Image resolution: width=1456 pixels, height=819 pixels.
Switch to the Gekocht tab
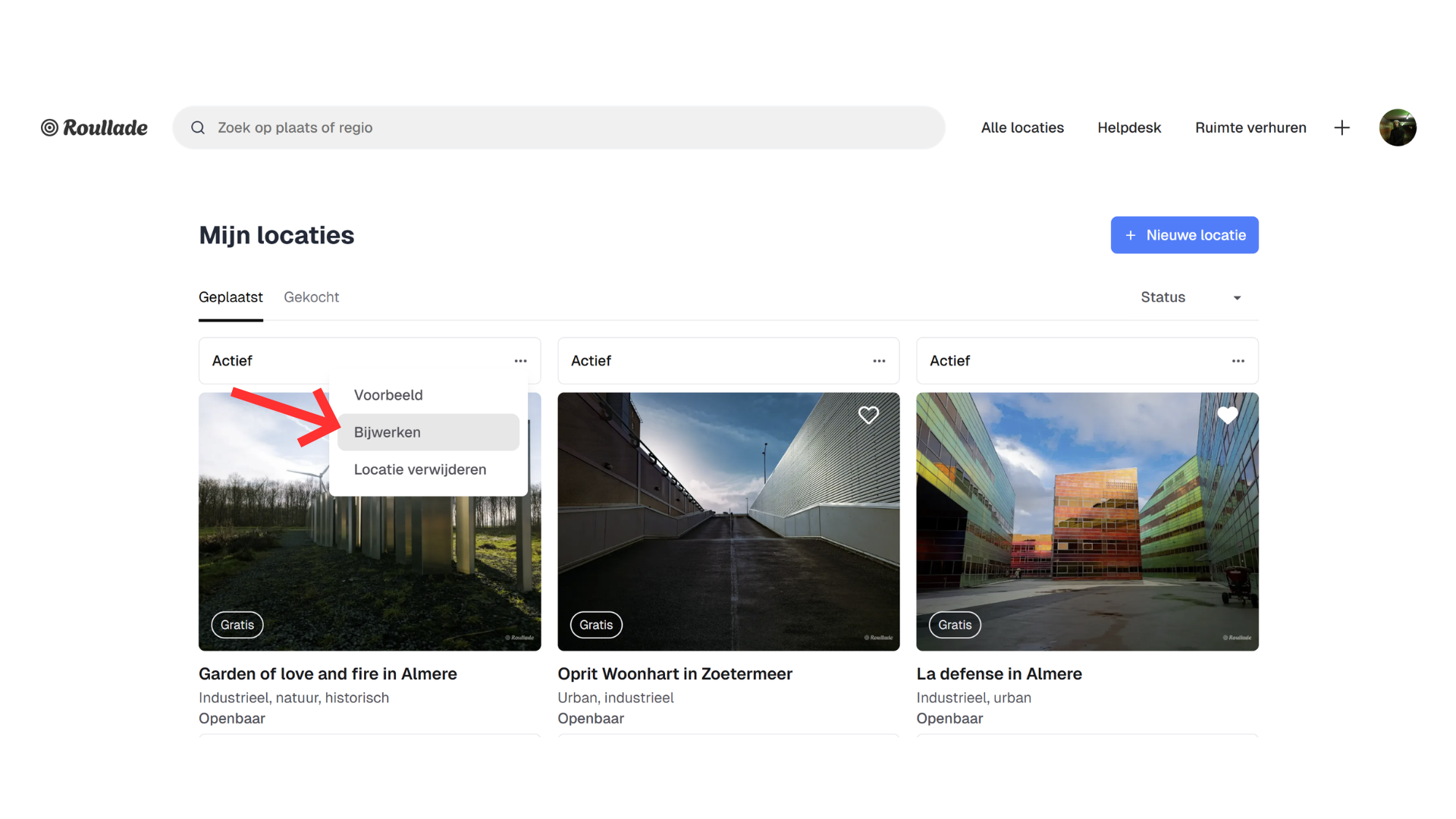click(311, 297)
